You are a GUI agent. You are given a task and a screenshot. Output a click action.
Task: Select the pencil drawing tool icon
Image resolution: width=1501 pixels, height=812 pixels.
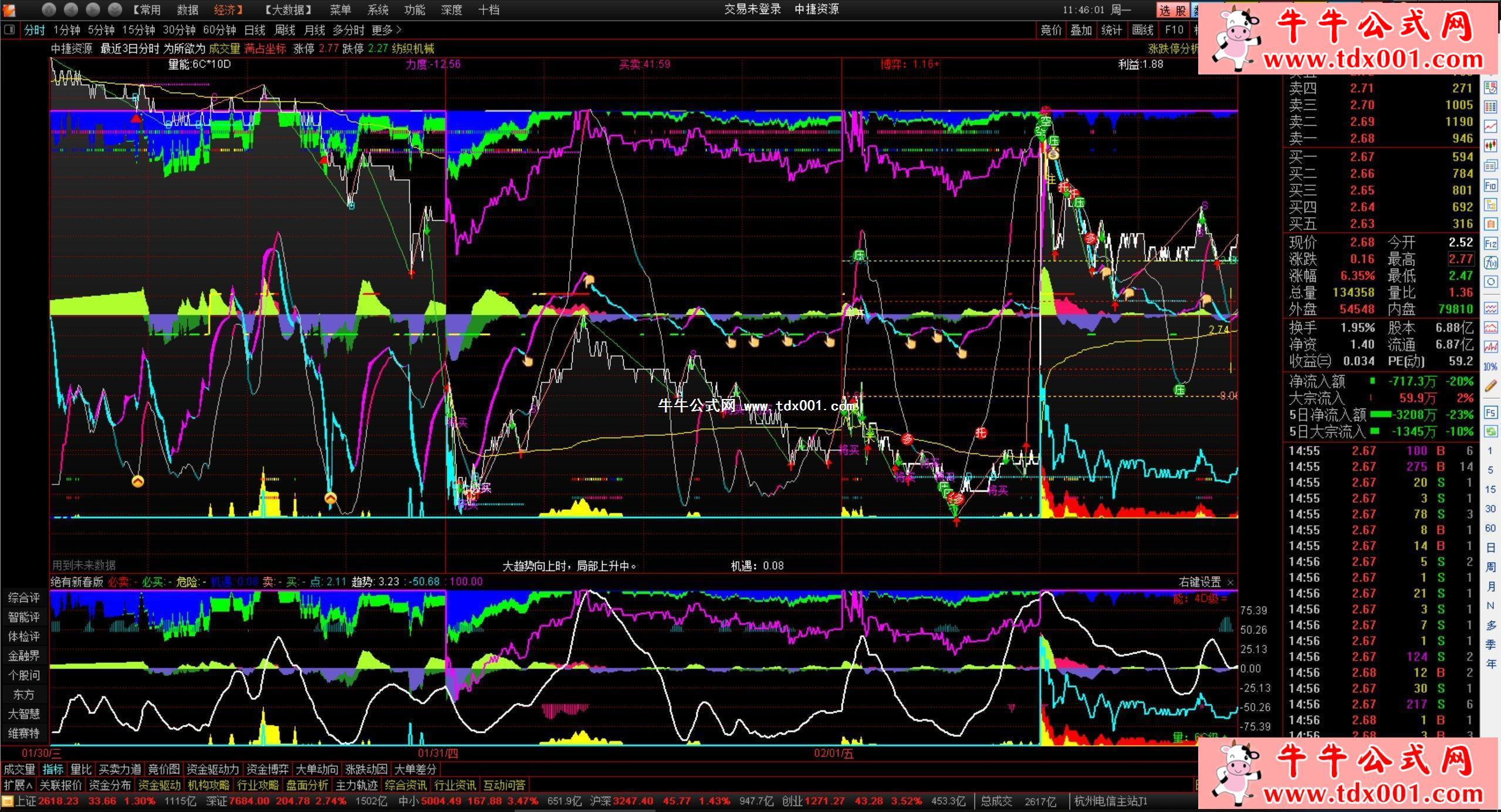pyautogui.click(x=1491, y=386)
